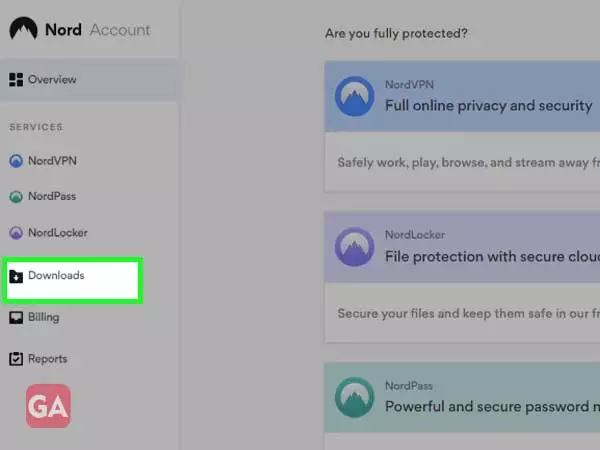Open the Downloads page
Image resolution: width=600 pixels, height=450 pixels.
pyautogui.click(x=73, y=280)
